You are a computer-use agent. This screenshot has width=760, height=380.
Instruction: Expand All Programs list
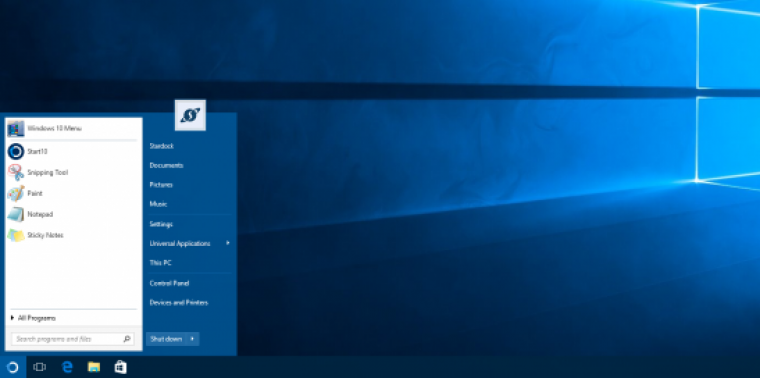click(33, 318)
